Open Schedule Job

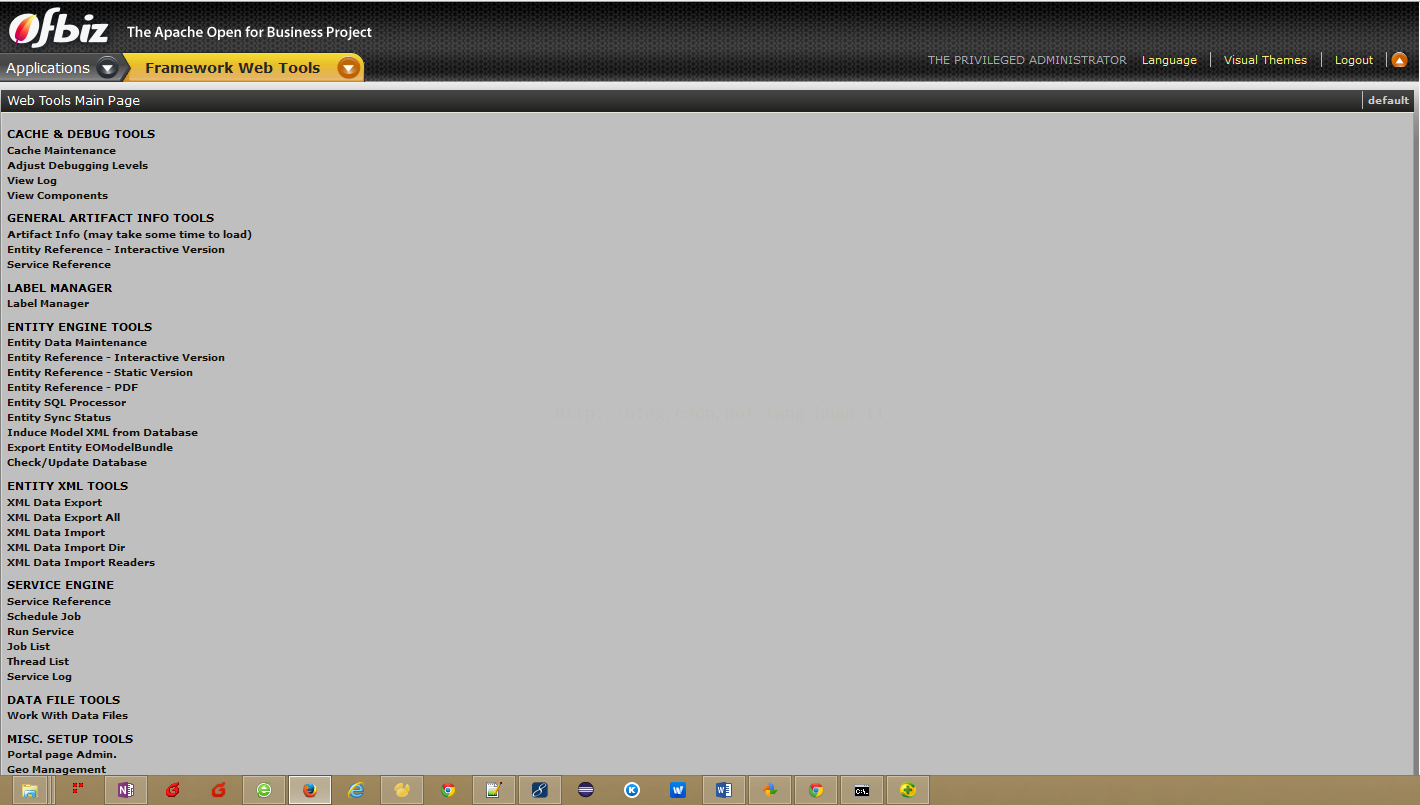[x=44, y=617]
